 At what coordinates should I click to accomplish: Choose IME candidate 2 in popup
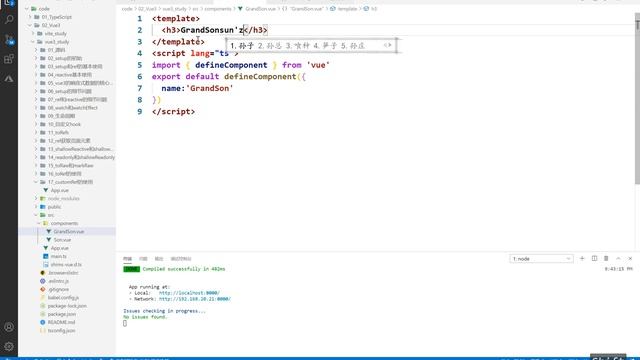270,46
